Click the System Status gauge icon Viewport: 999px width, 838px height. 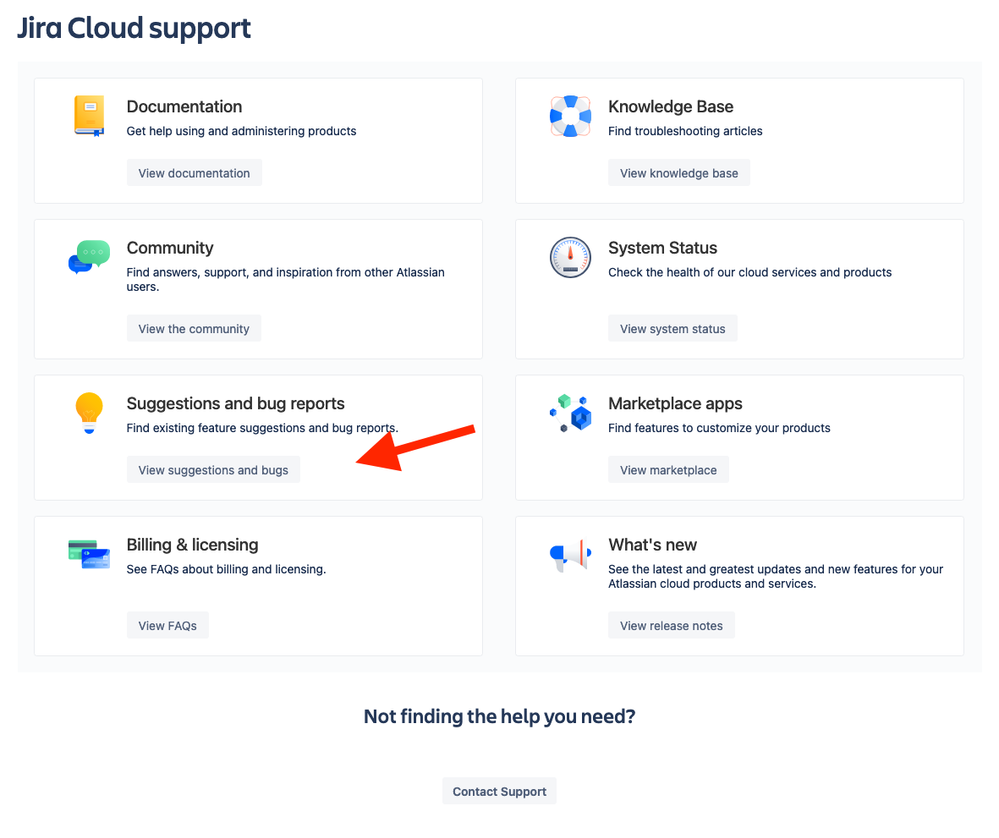coord(570,257)
